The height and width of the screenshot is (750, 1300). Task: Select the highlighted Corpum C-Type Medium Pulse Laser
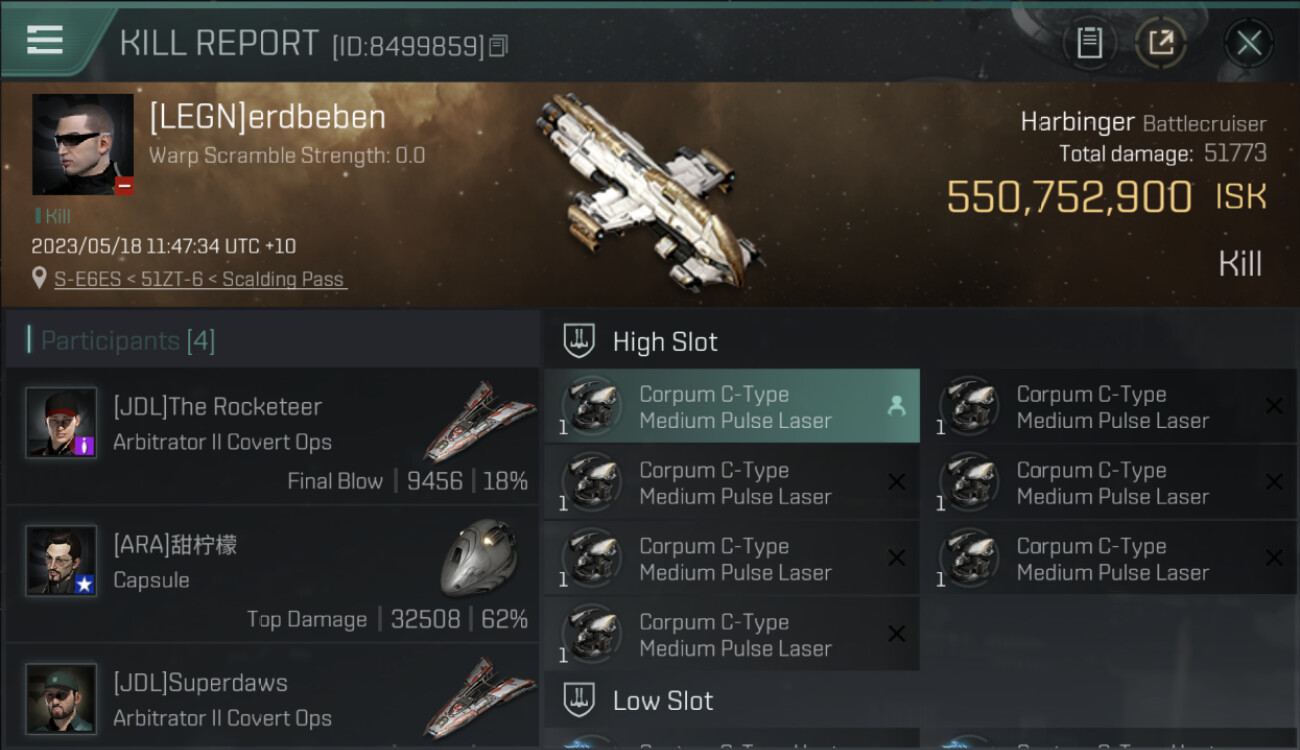pos(732,406)
